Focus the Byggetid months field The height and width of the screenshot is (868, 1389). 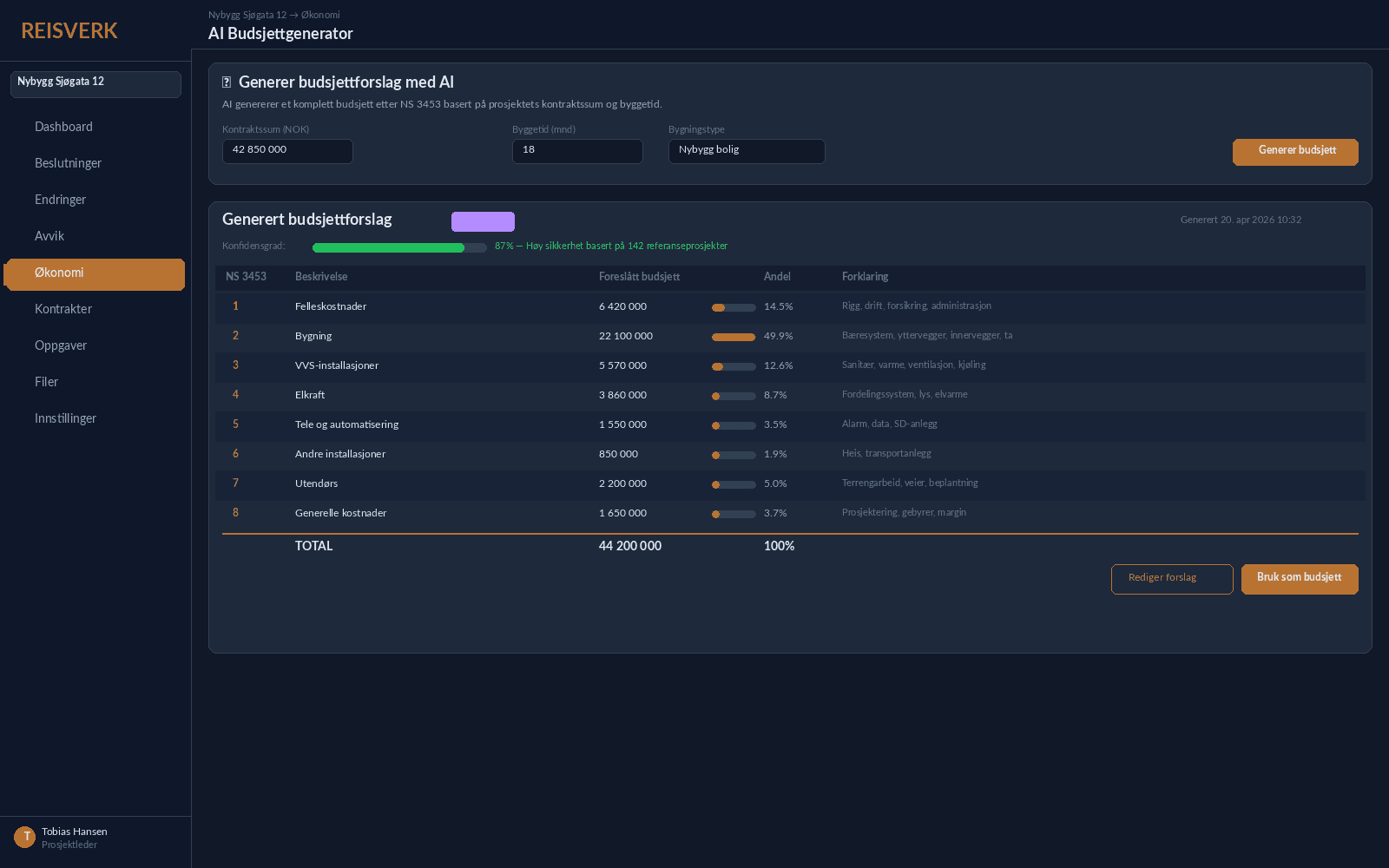(x=576, y=151)
